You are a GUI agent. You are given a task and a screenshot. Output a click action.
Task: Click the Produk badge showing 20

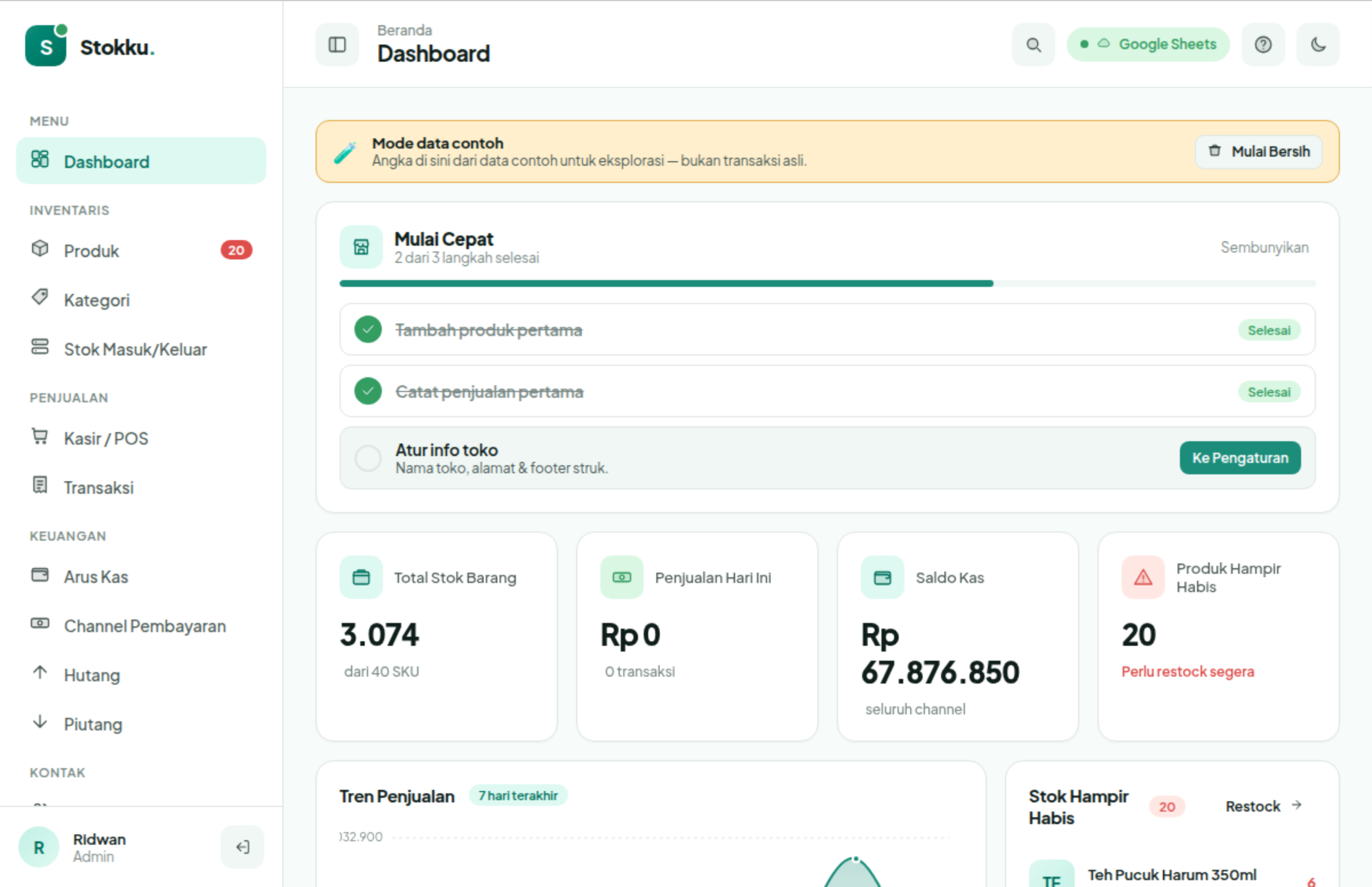[x=236, y=250]
